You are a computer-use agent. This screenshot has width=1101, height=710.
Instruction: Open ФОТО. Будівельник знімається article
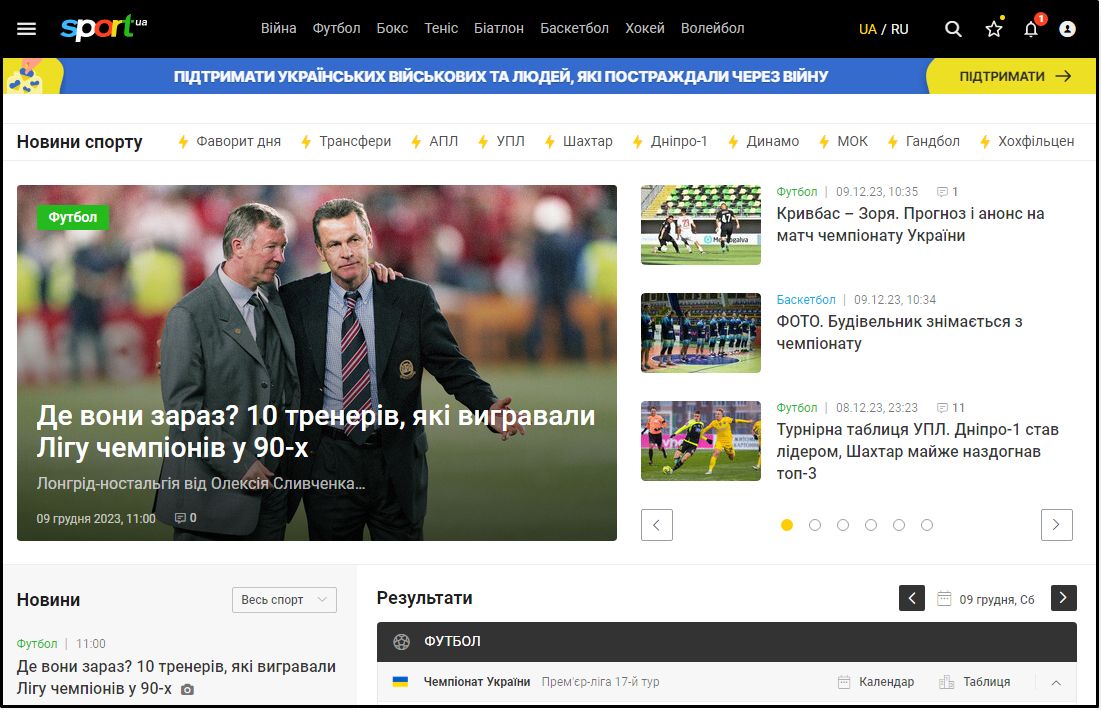coord(899,332)
